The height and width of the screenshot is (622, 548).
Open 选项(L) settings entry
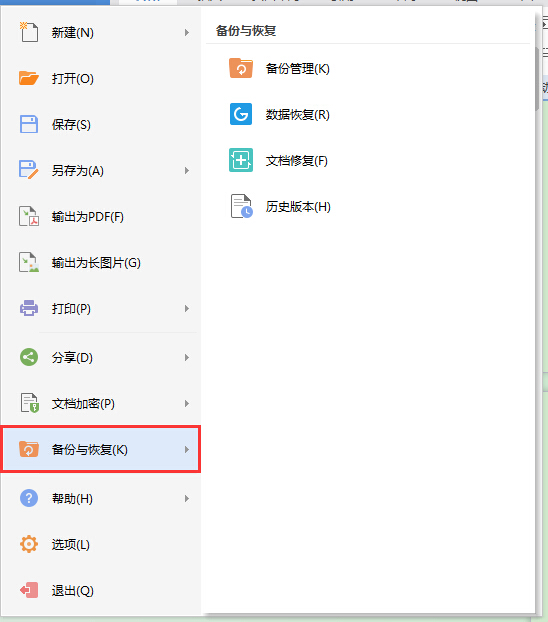tap(101, 545)
